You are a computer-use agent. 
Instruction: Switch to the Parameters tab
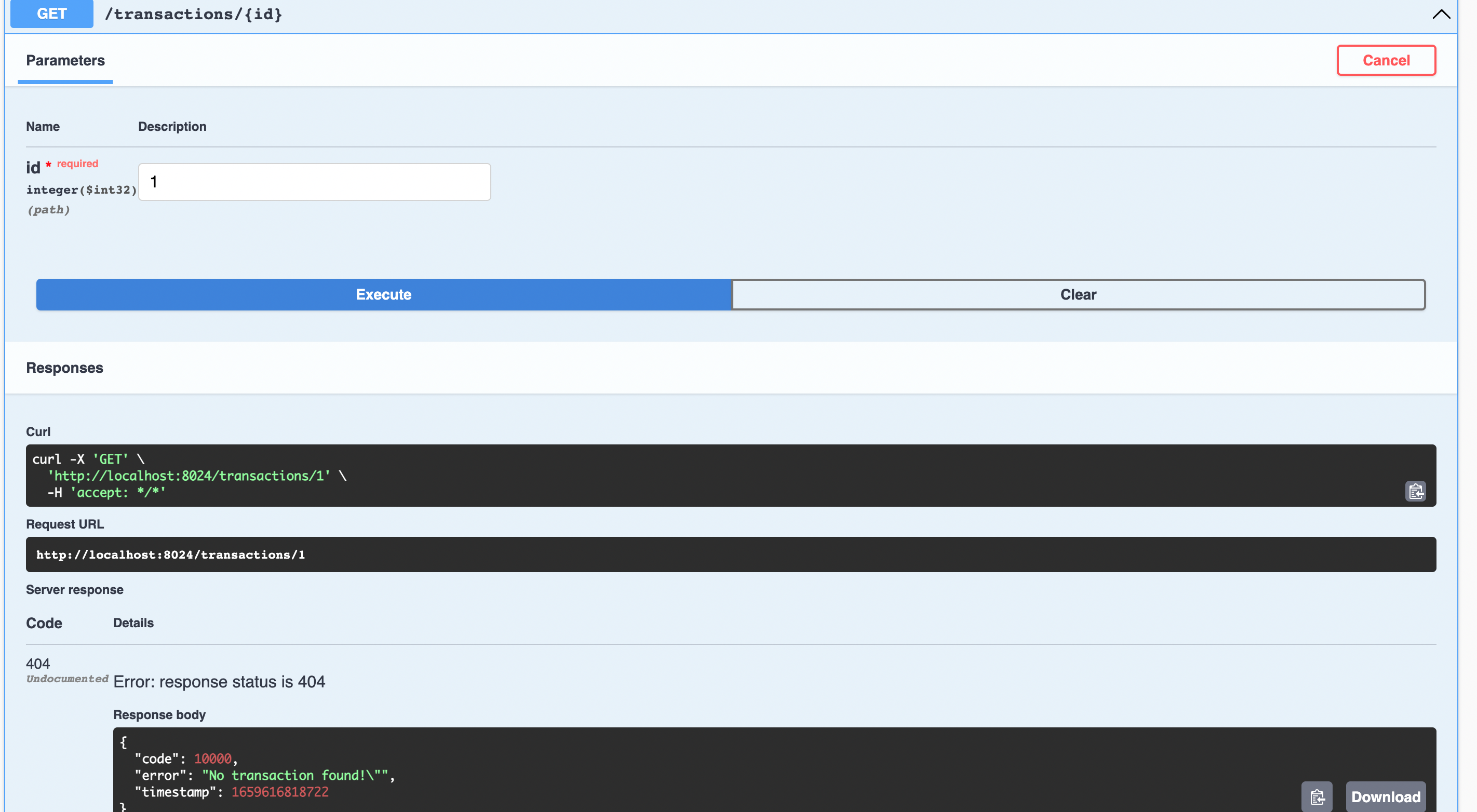pos(65,60)
